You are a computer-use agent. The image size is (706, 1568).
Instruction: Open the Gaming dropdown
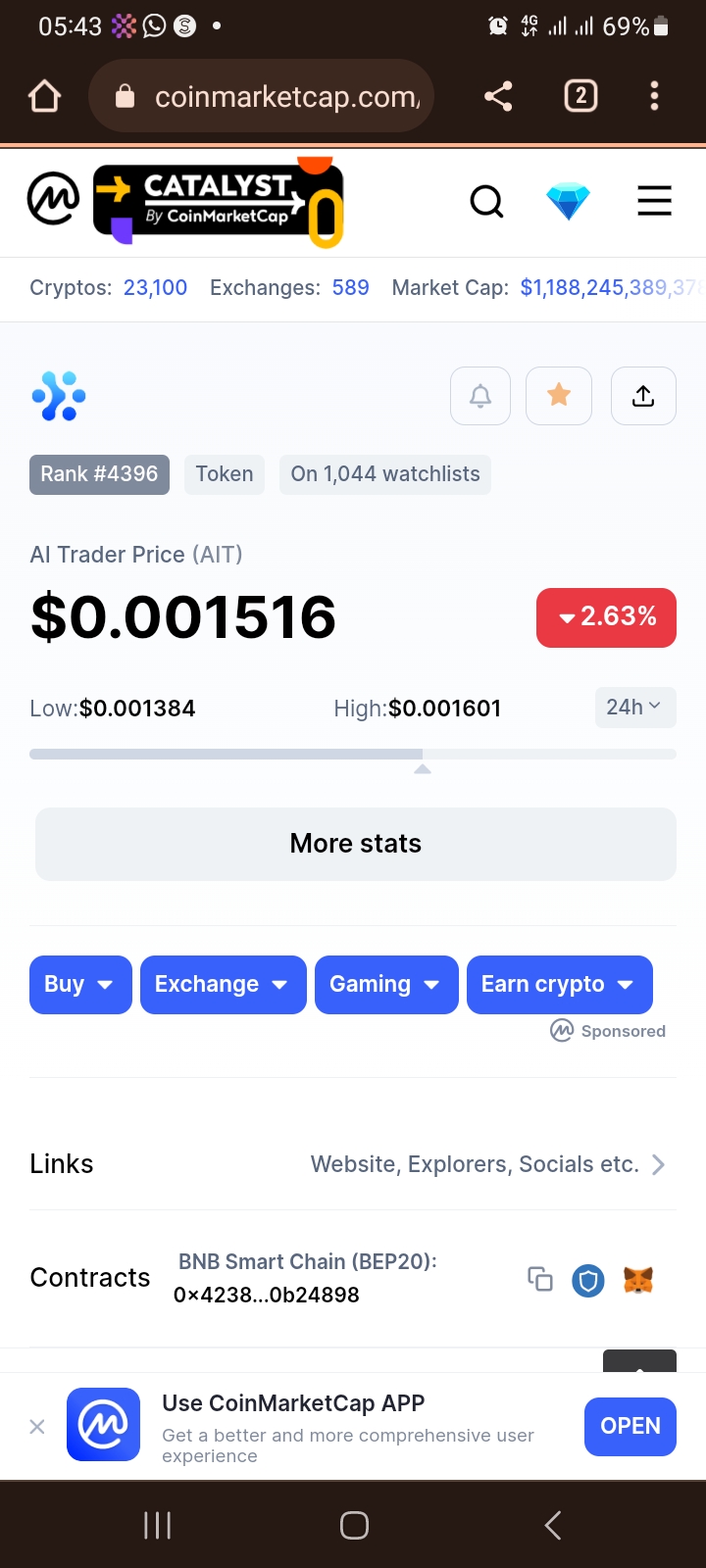coord(386,985)
